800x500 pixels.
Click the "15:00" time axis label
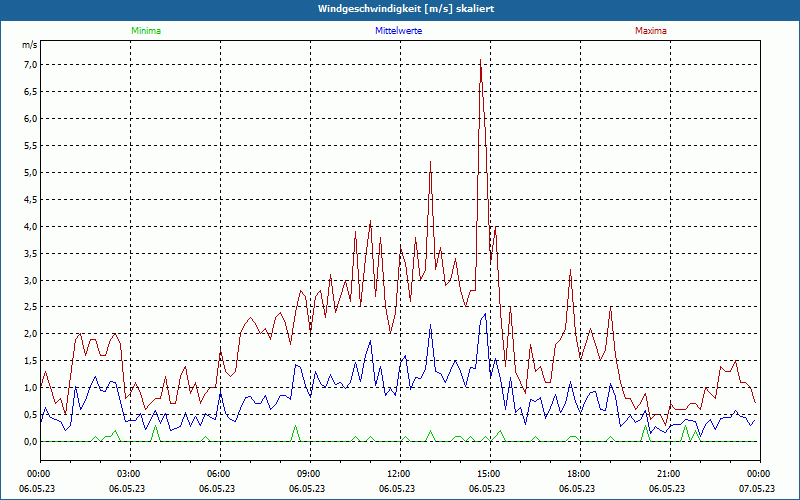coord(490,474)
